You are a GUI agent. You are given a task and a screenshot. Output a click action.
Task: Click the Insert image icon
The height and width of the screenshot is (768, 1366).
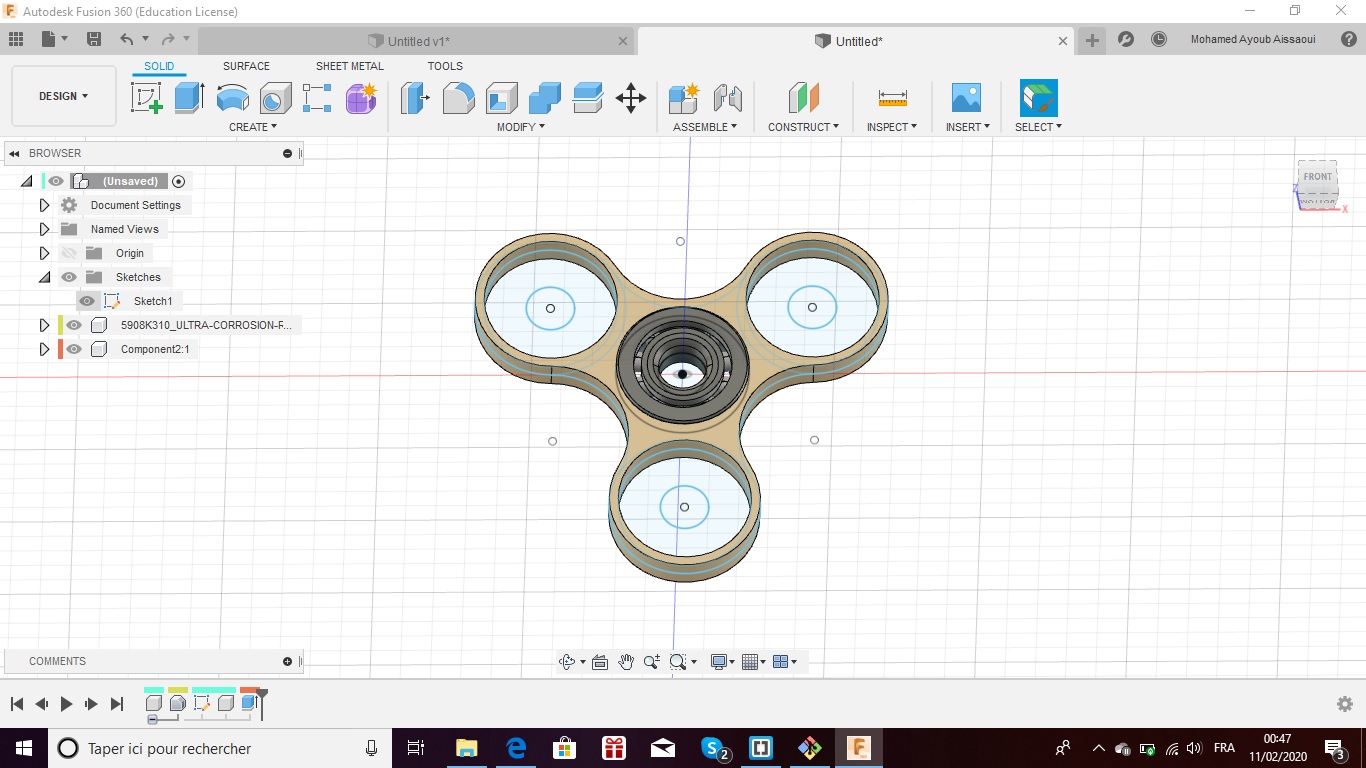click(x=966, y=98)
